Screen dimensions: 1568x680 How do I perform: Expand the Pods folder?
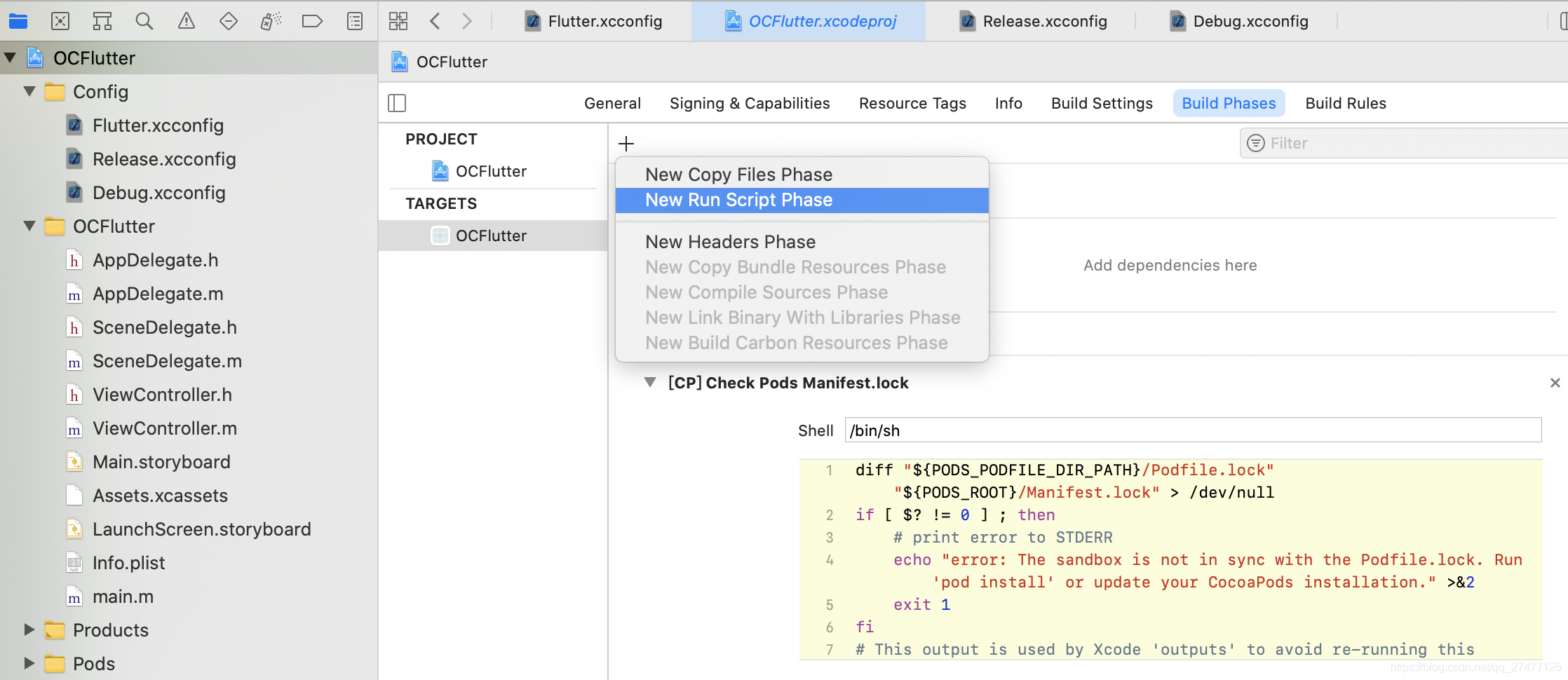pos(29,663)
